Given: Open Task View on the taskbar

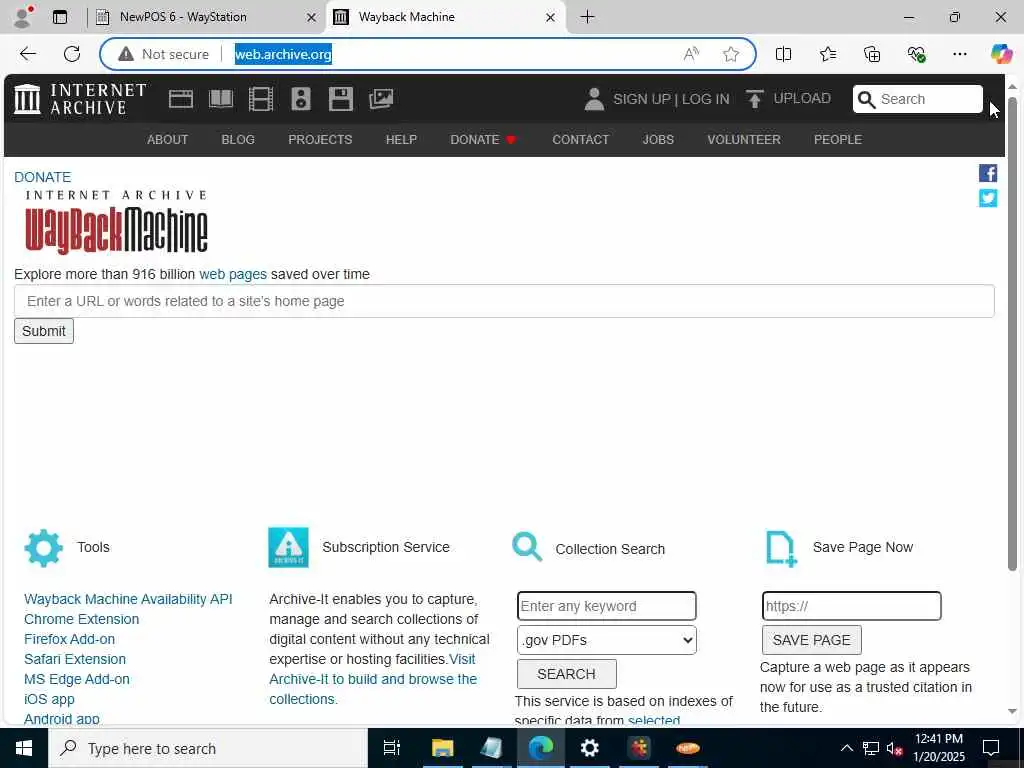Looking at the screenshot, I should point(392,748).
